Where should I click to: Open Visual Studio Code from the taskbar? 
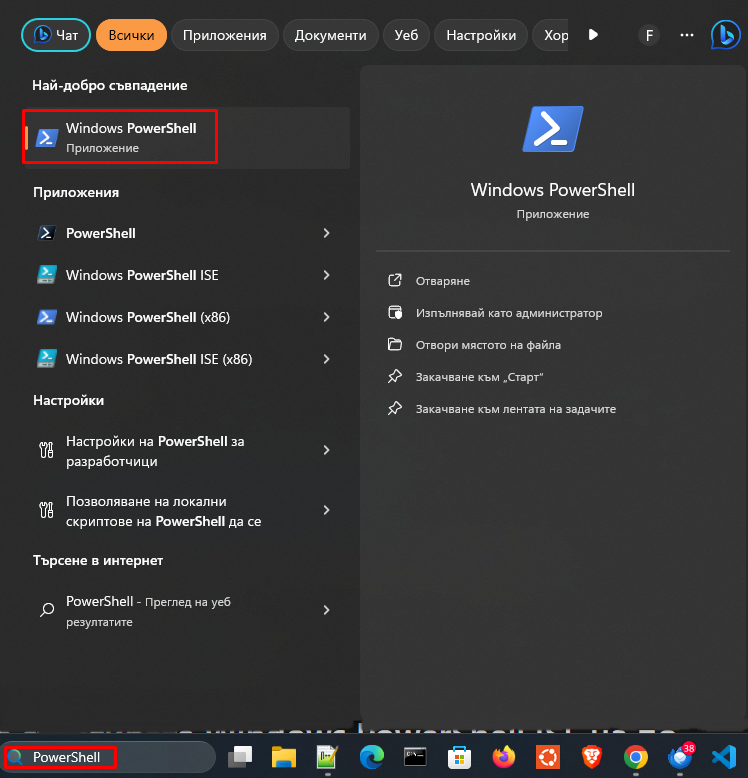(724, 757)
